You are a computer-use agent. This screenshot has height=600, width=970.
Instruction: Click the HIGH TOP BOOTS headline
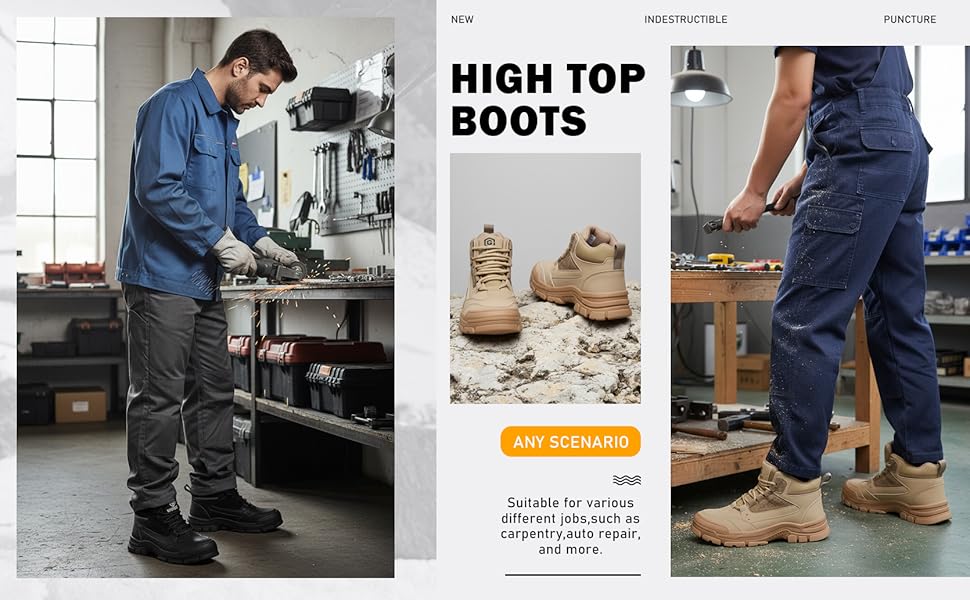[x=547, y=100]
